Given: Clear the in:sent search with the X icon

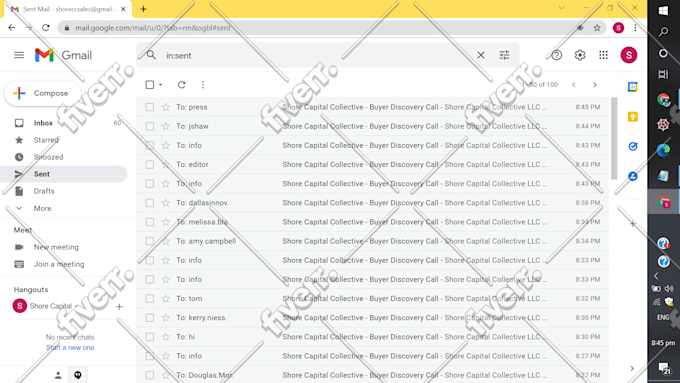Looking at the screenshot, I should pyautogui.click(x=481, y=55).
